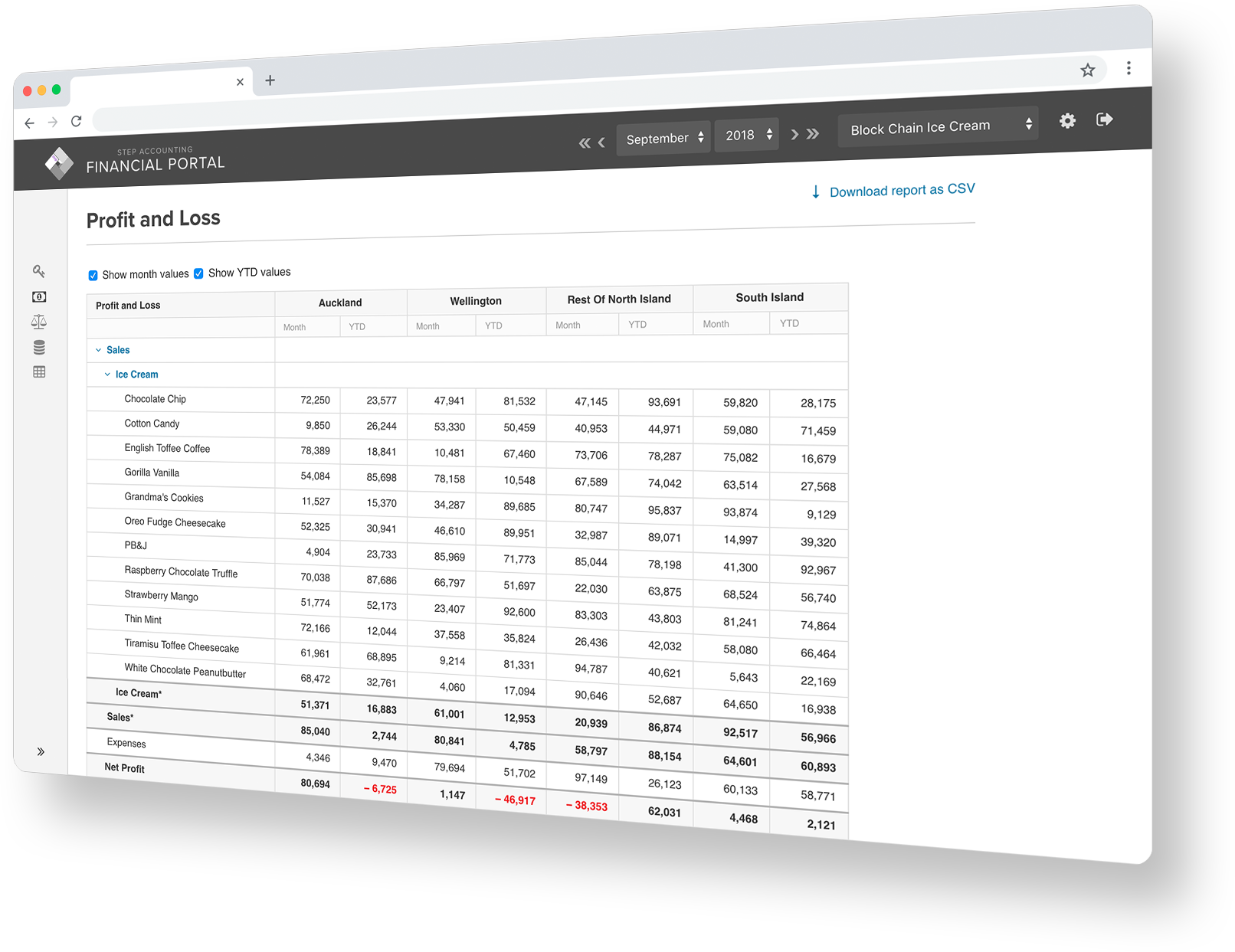
Task: Click the logout icon in the top bar
Action: 1104,119
